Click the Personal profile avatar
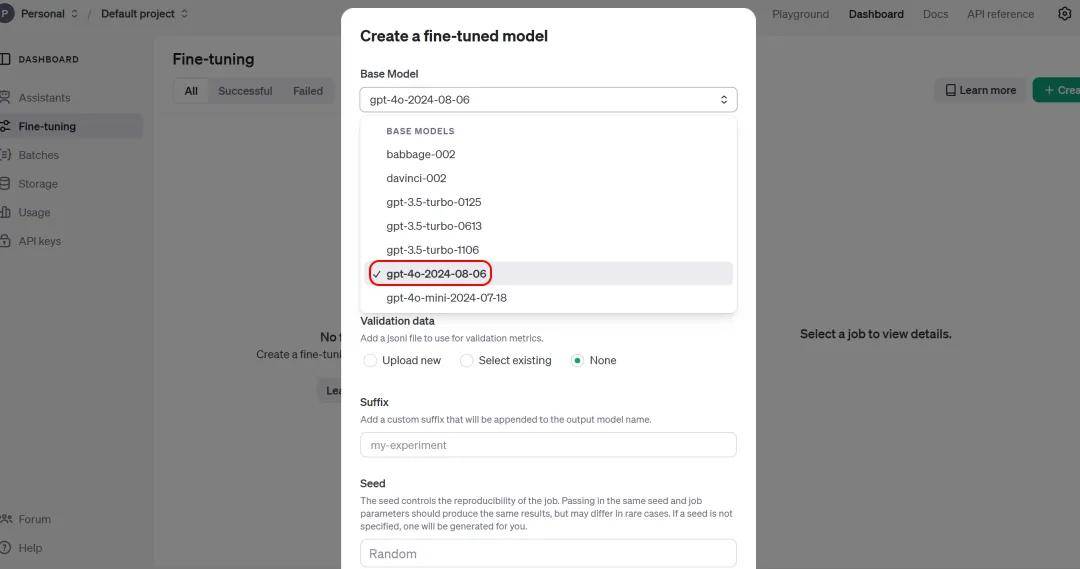This screenshot has width=1080, height=569. tap(6, 14)
